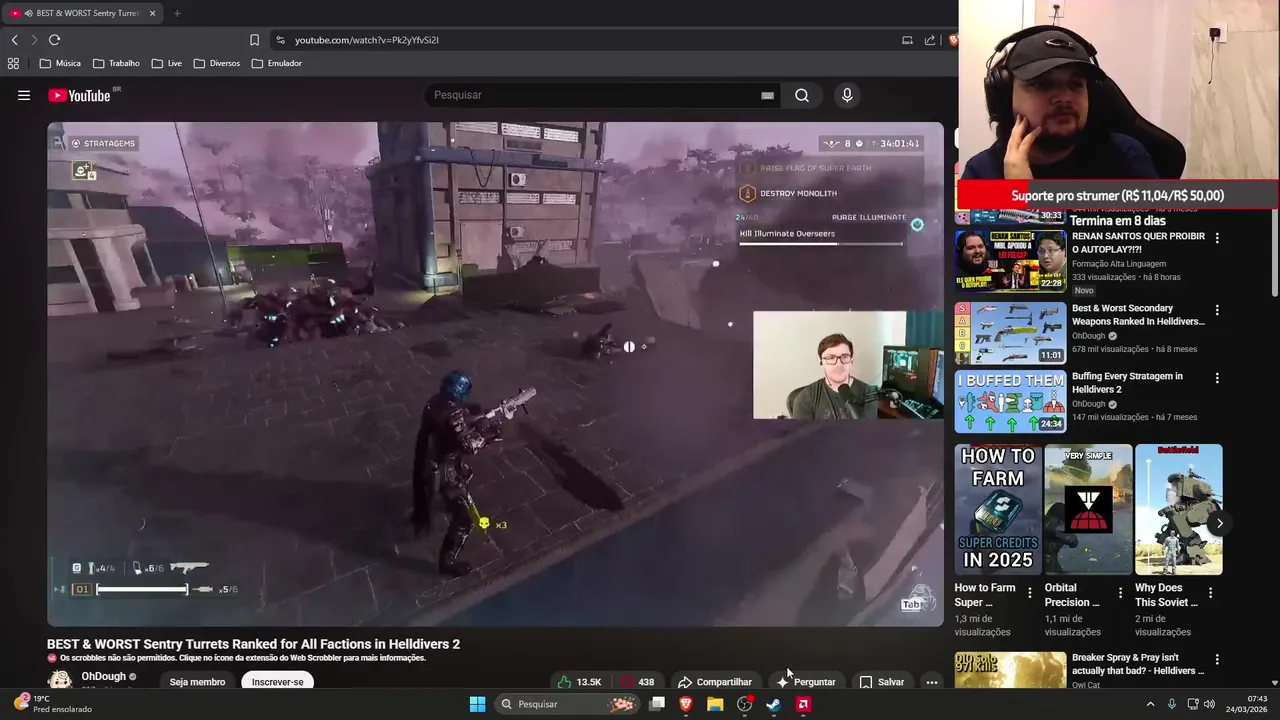
Task: Open RENAN SANTOS QUER PROIBIR thumbnail
Action: [1010, 261]
